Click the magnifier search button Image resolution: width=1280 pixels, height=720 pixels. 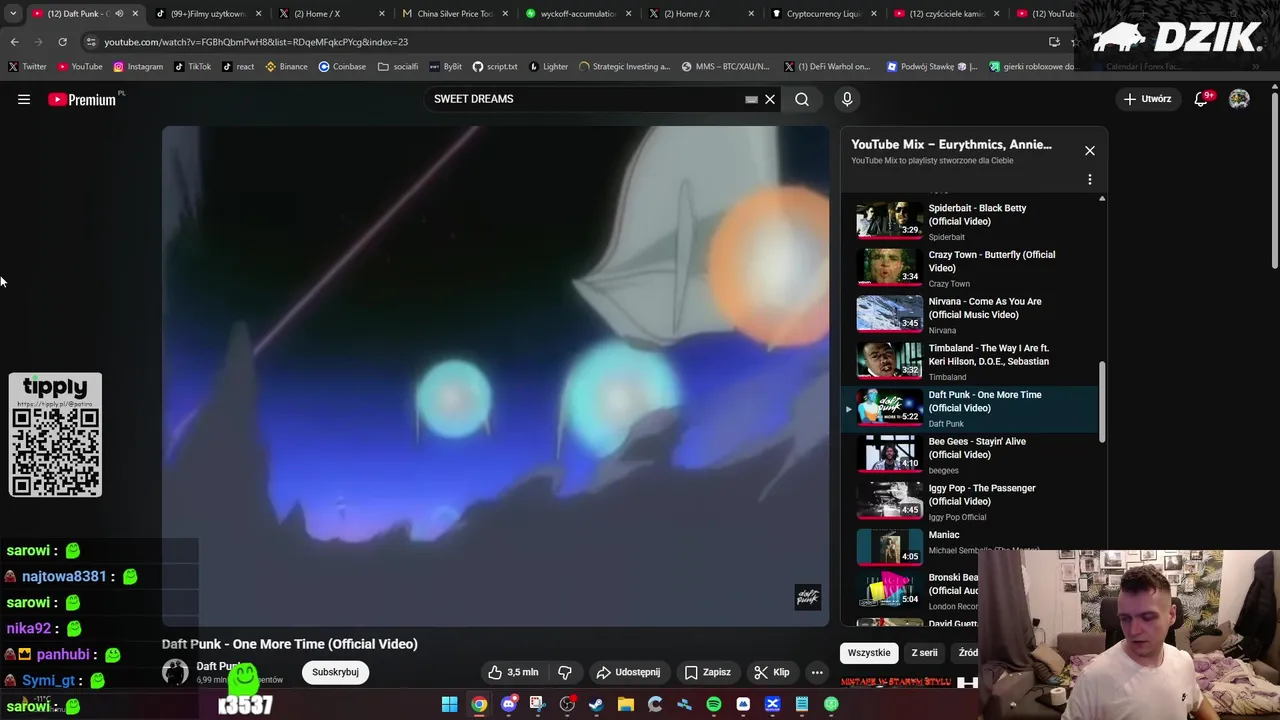(x=802, y=99)
